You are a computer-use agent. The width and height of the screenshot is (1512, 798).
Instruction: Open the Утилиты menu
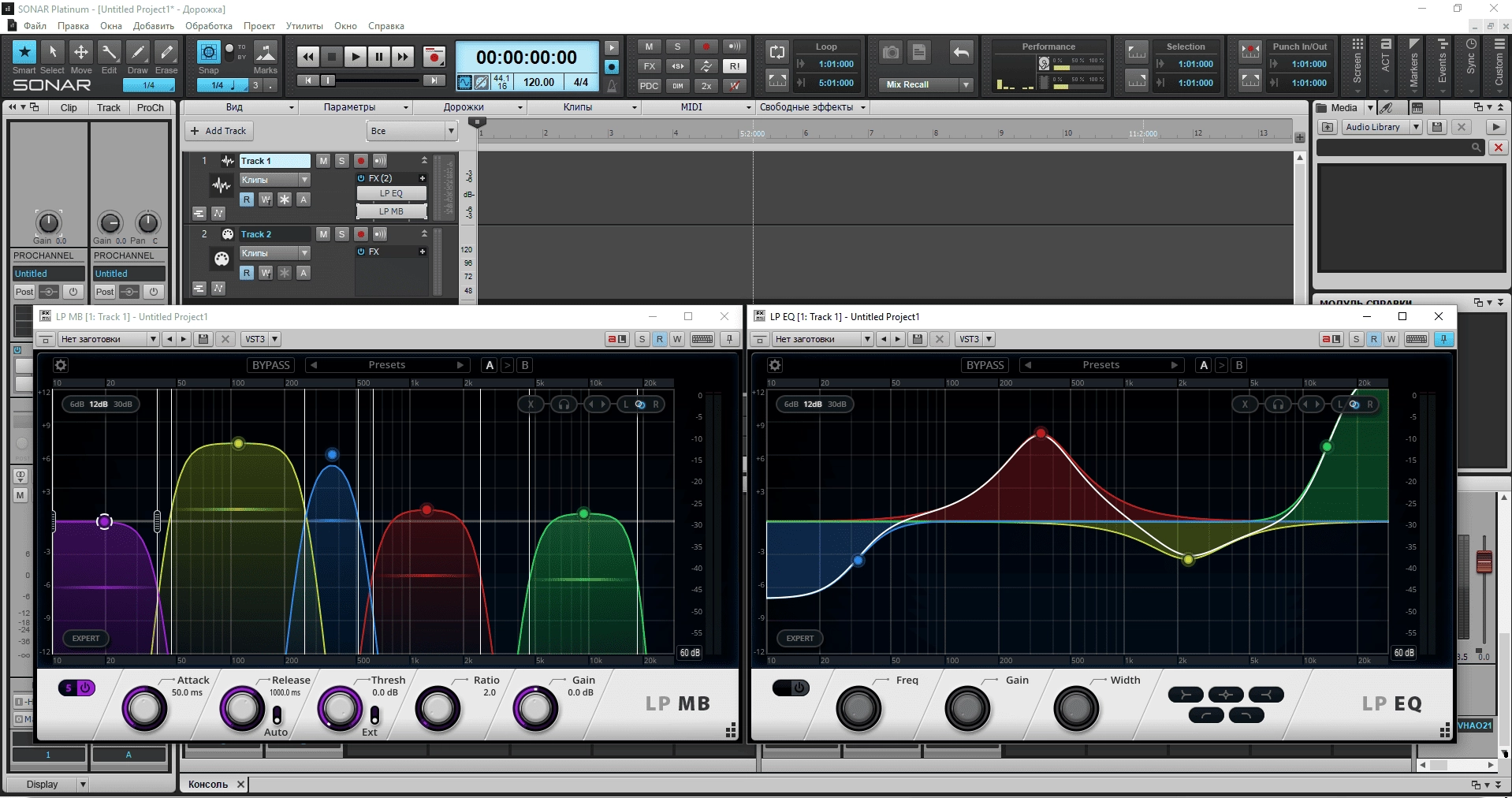(304, 26)
